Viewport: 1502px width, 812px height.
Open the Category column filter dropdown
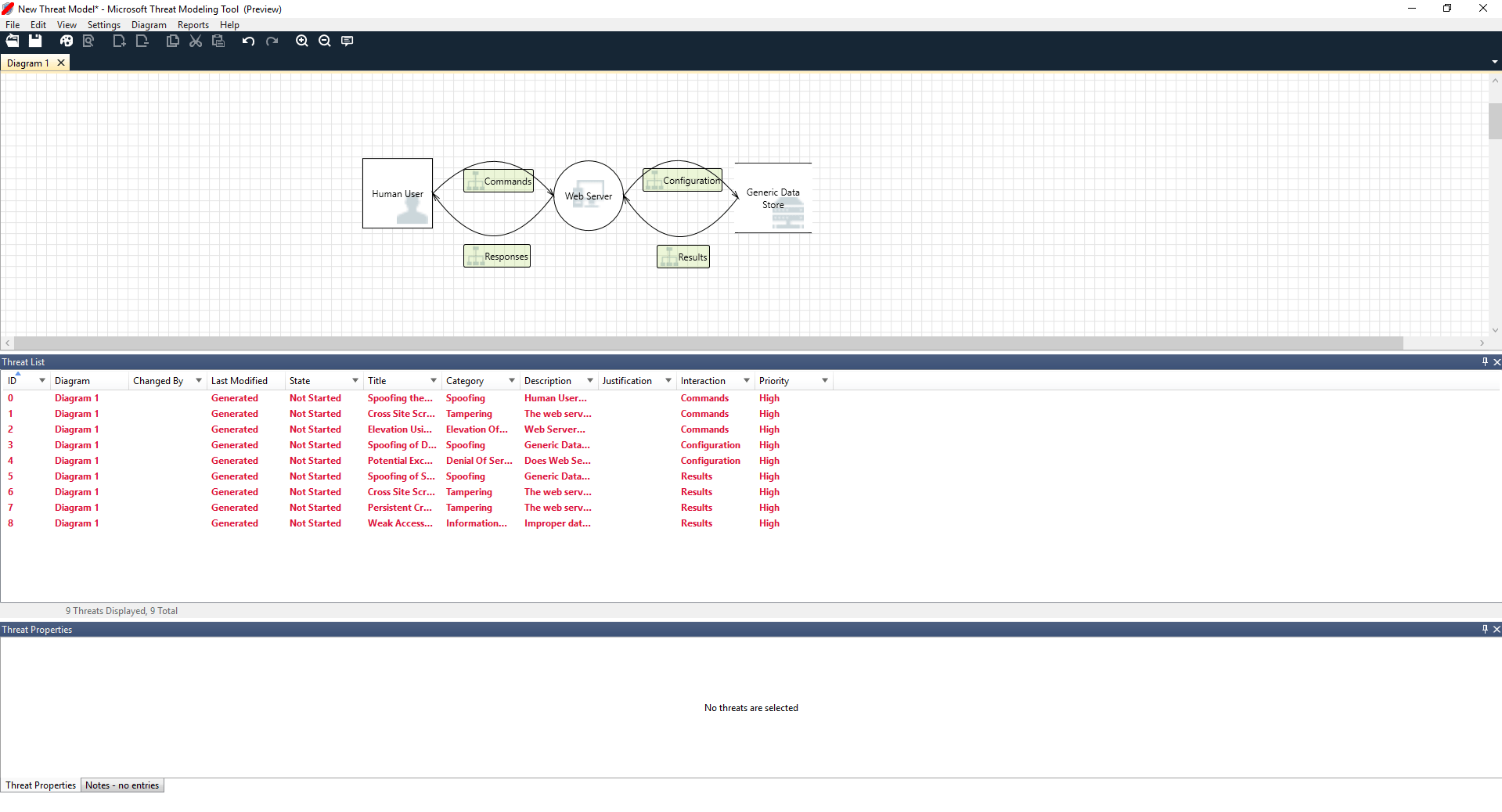click(510, 380)
